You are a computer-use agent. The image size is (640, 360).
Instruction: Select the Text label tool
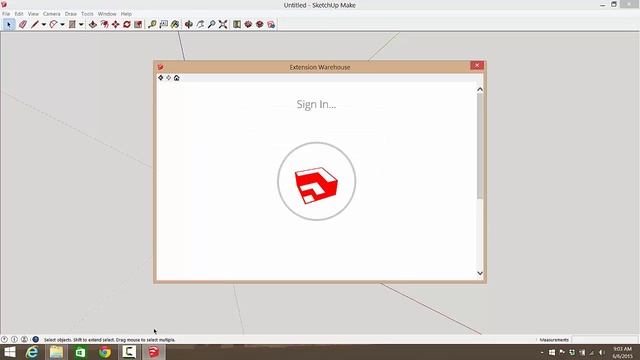coord(164,24)
